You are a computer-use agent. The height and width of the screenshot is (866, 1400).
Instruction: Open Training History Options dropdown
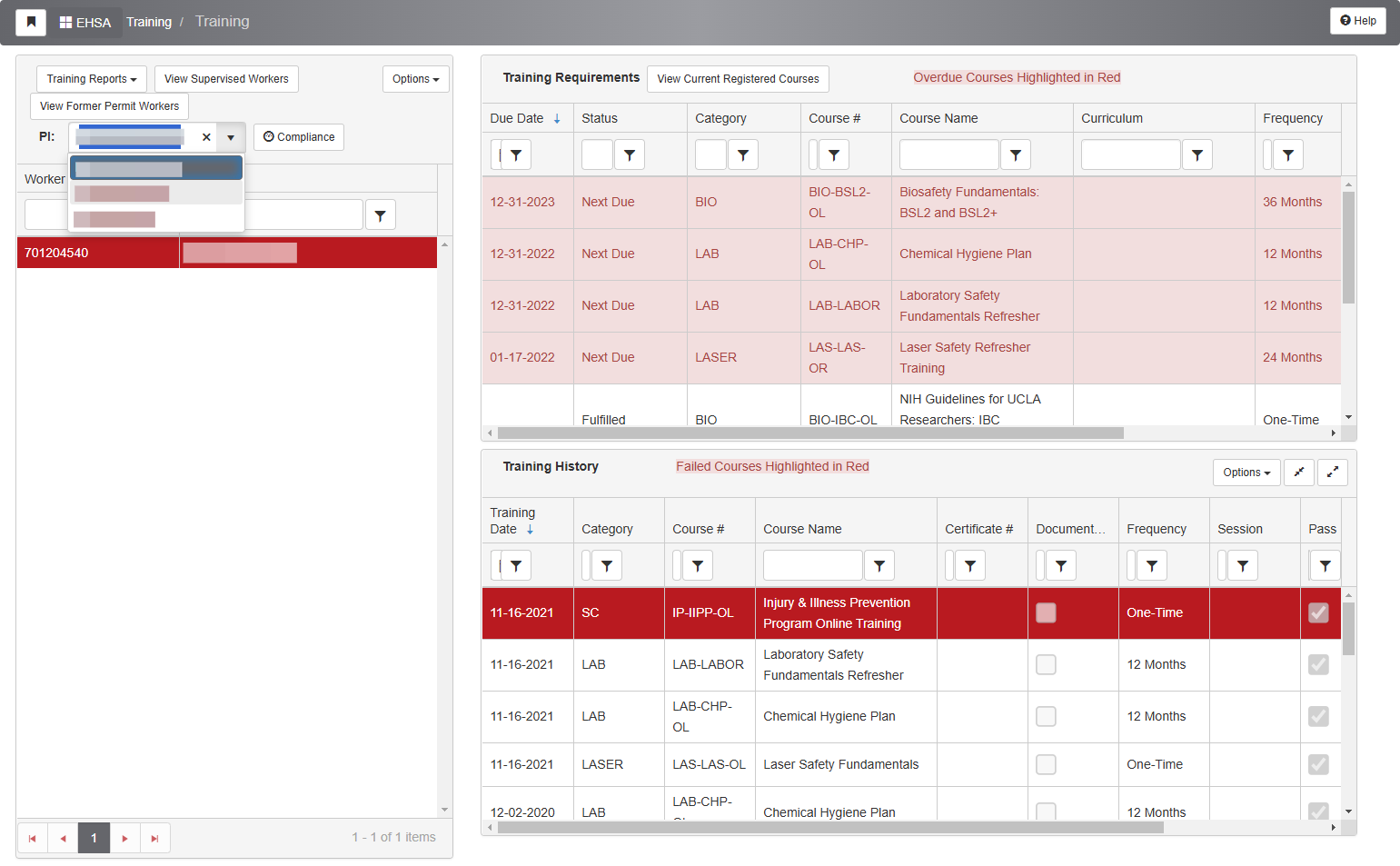[1246, 473]
